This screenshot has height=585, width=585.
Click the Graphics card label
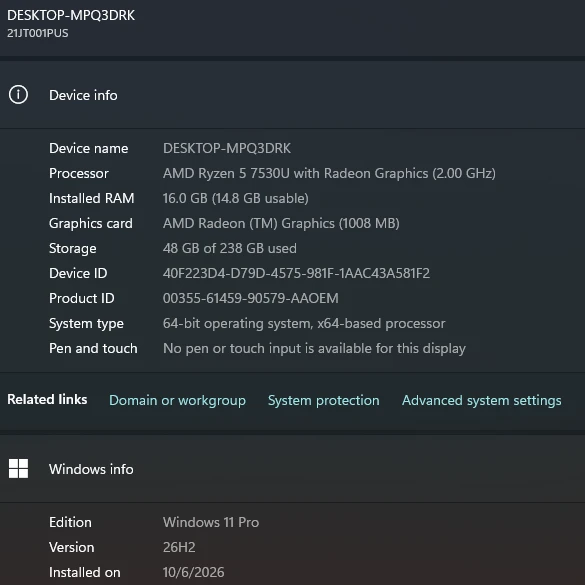pyautogui.click(x=91, y=223)
